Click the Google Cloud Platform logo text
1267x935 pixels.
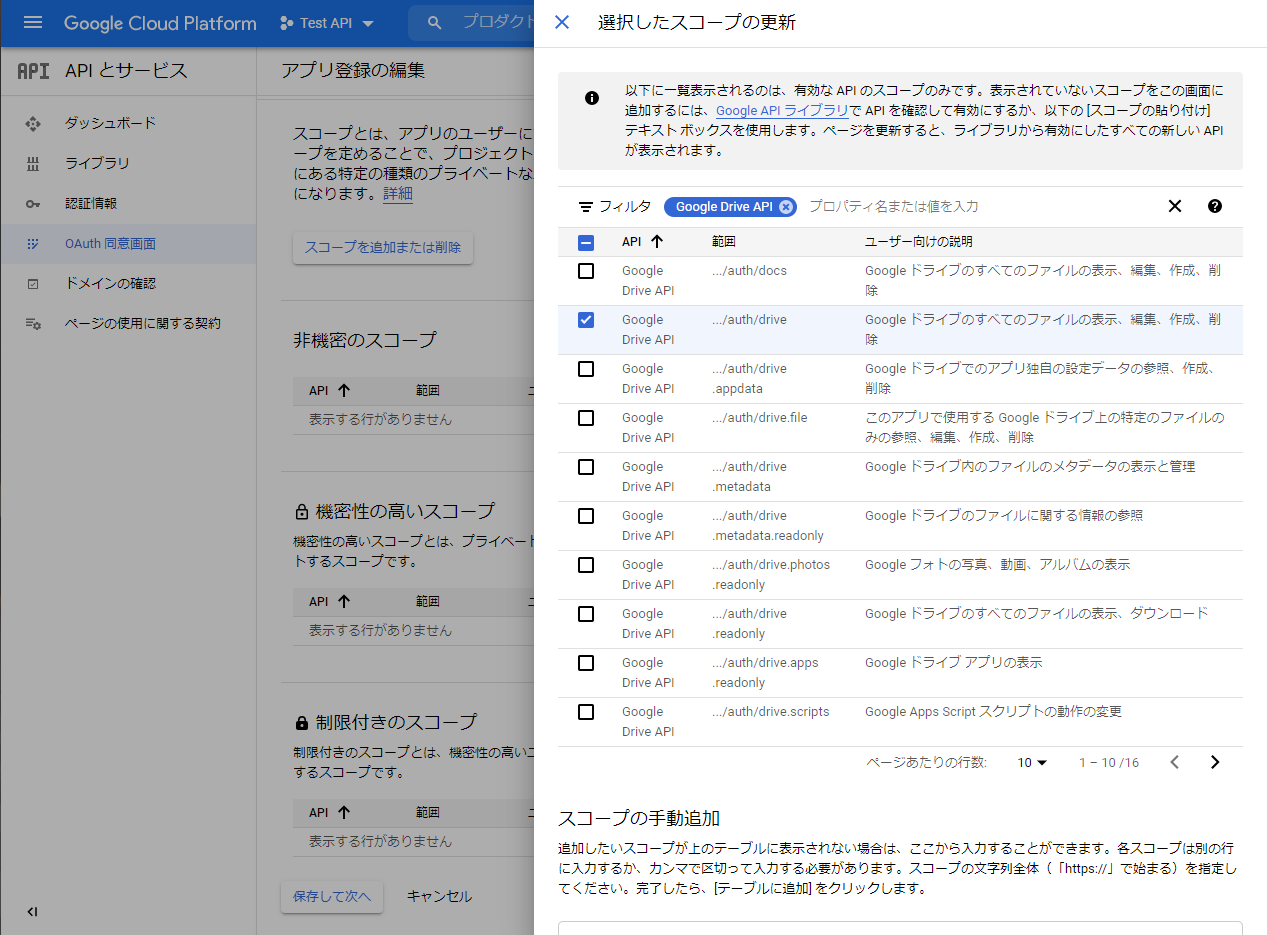(160, 22)
